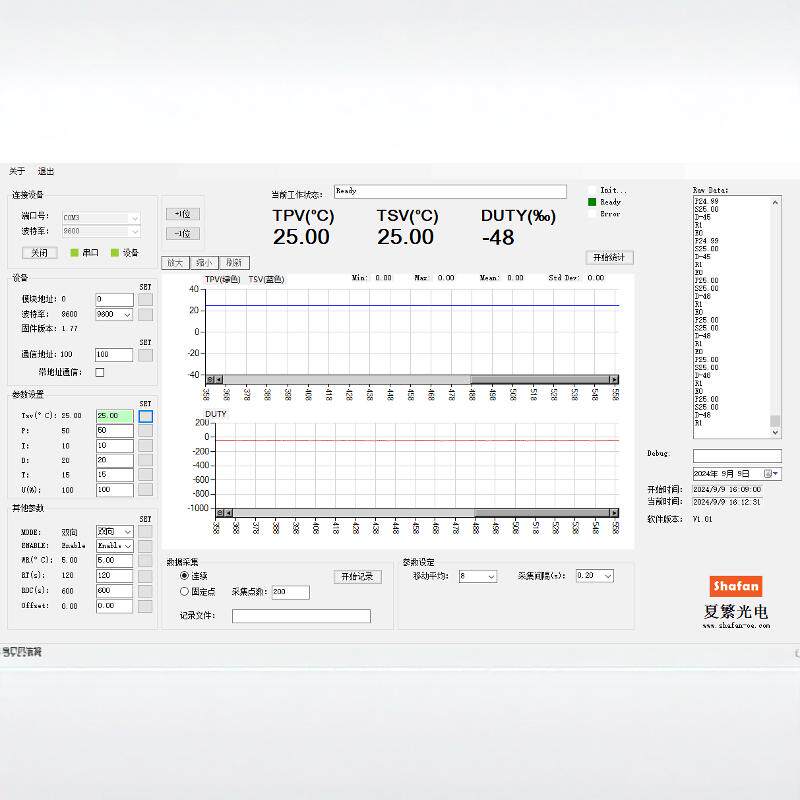This screenshot has width=800, height=800.
Task: Open the 关于 menu
Action: [17, 171]
